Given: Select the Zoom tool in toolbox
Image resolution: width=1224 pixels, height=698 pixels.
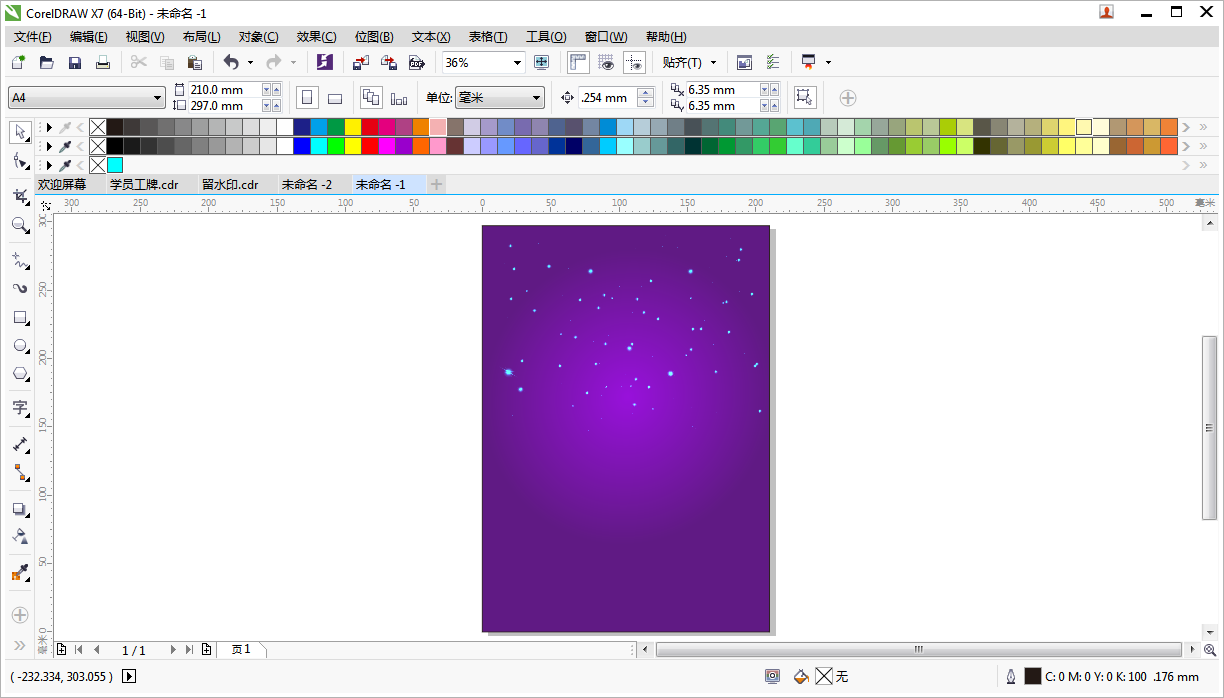Looking at the screenshot, I should 19,225.
